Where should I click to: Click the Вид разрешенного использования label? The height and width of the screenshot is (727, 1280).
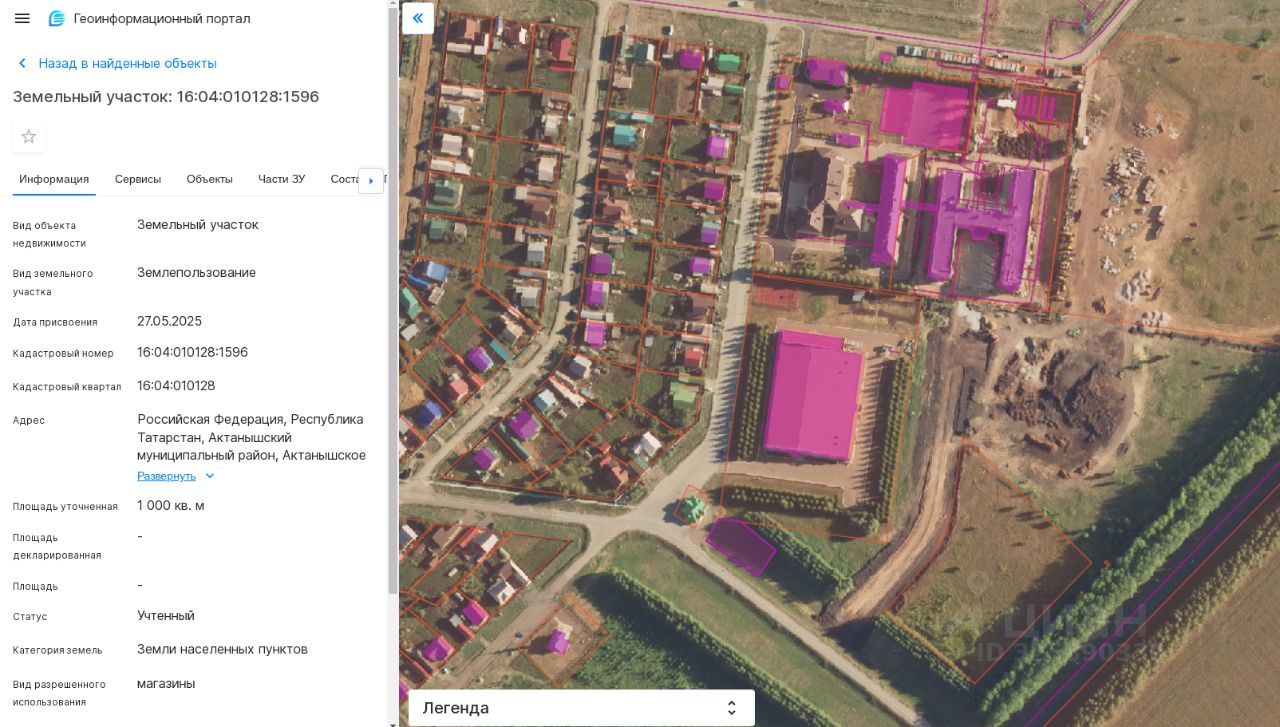pyautogui.click(x=59, y=693)
